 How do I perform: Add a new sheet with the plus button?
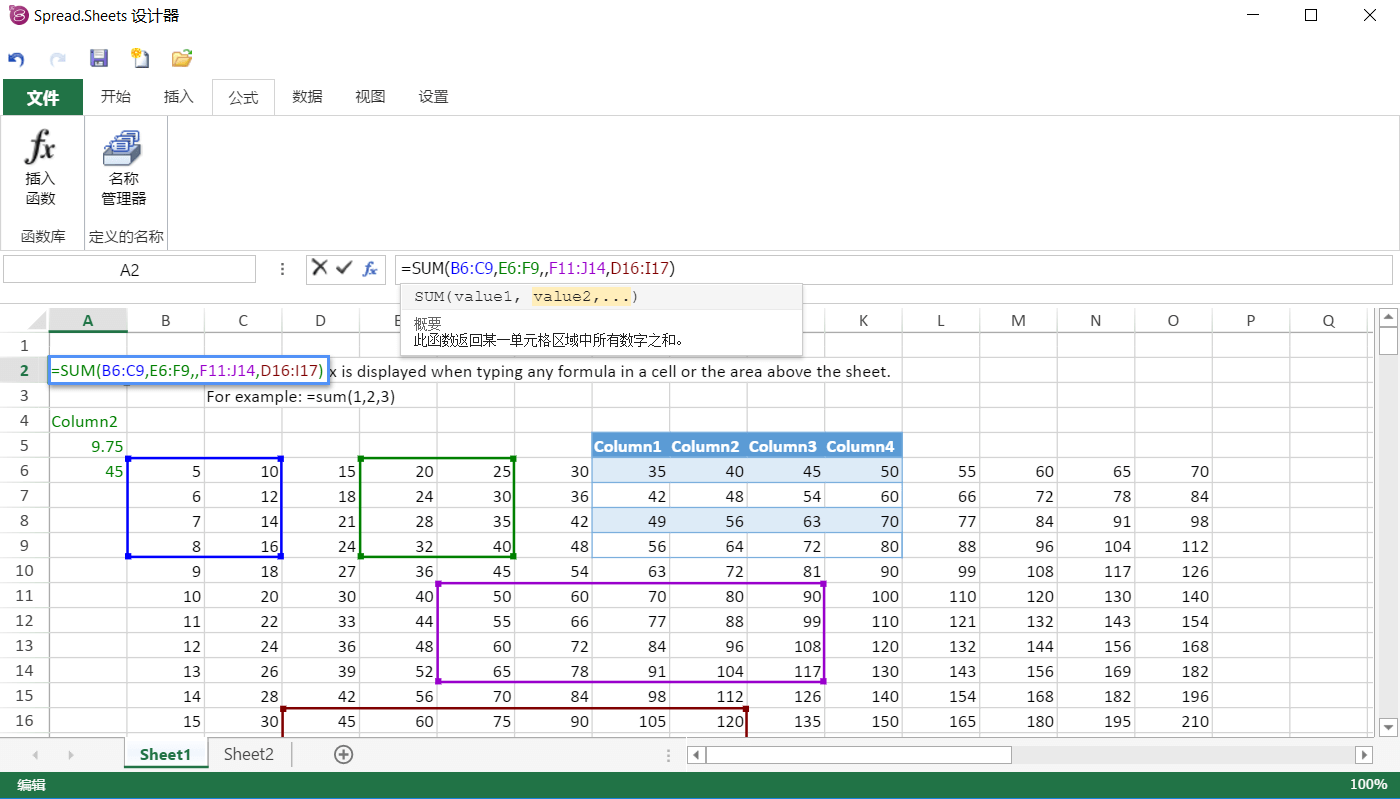pyautogui.click(x=344, y=754)
